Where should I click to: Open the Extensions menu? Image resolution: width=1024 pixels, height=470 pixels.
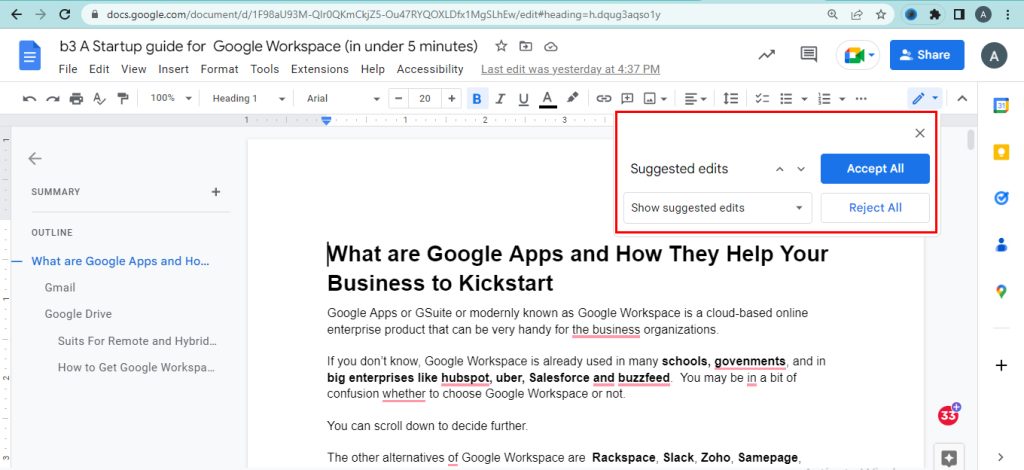click(x=320, y=69)
